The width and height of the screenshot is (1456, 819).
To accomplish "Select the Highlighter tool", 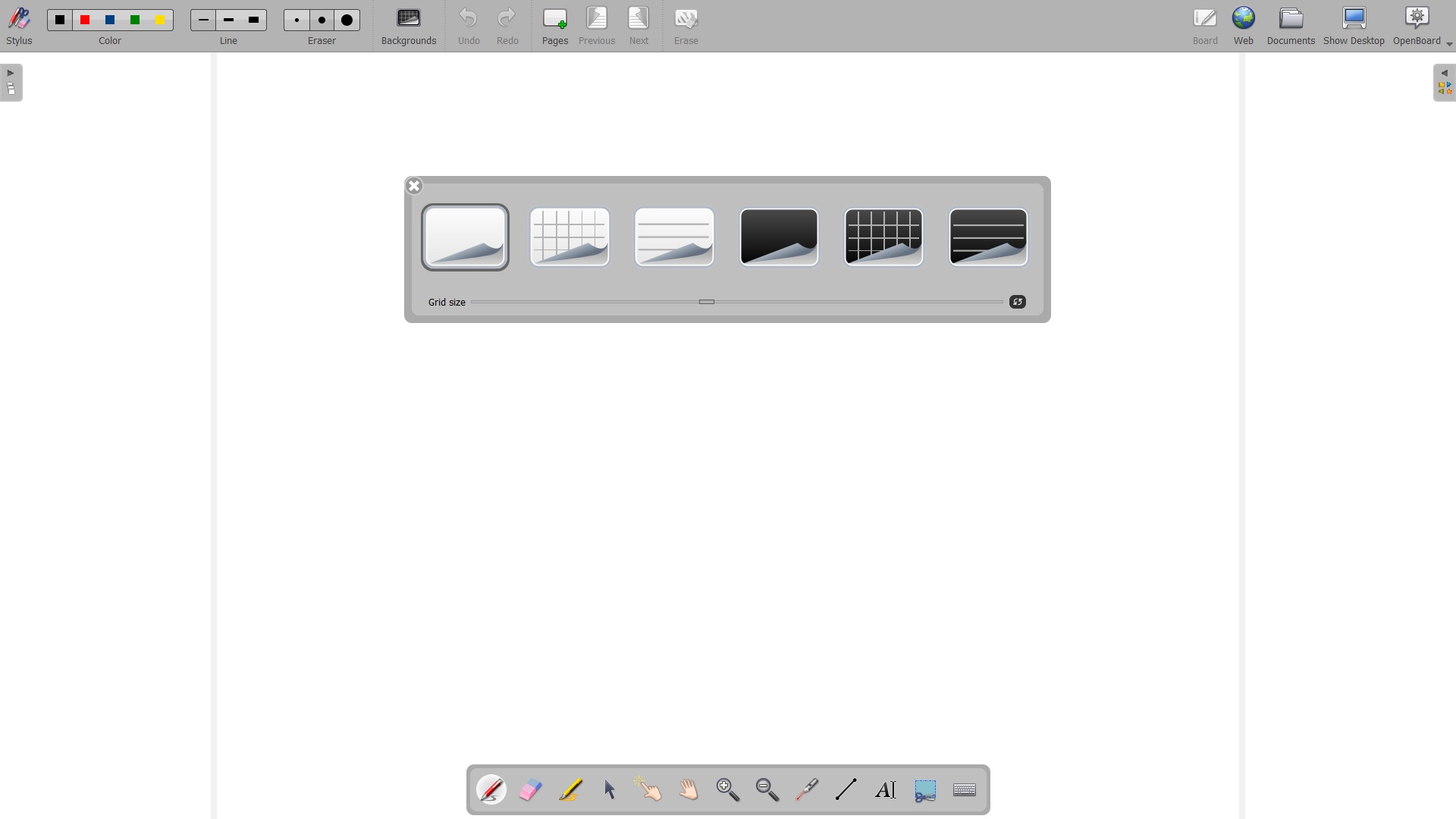I will point(570,789).
